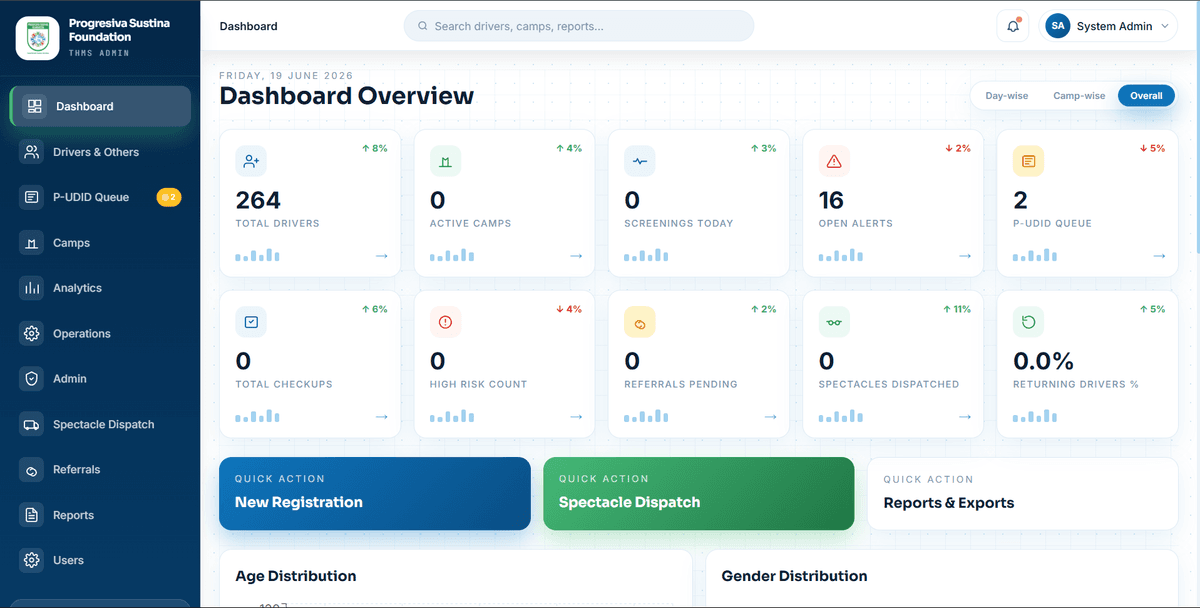This screenshot has width=1200, height=608.
Task: Click the Age Distribution heading
Action: [296, 576]
